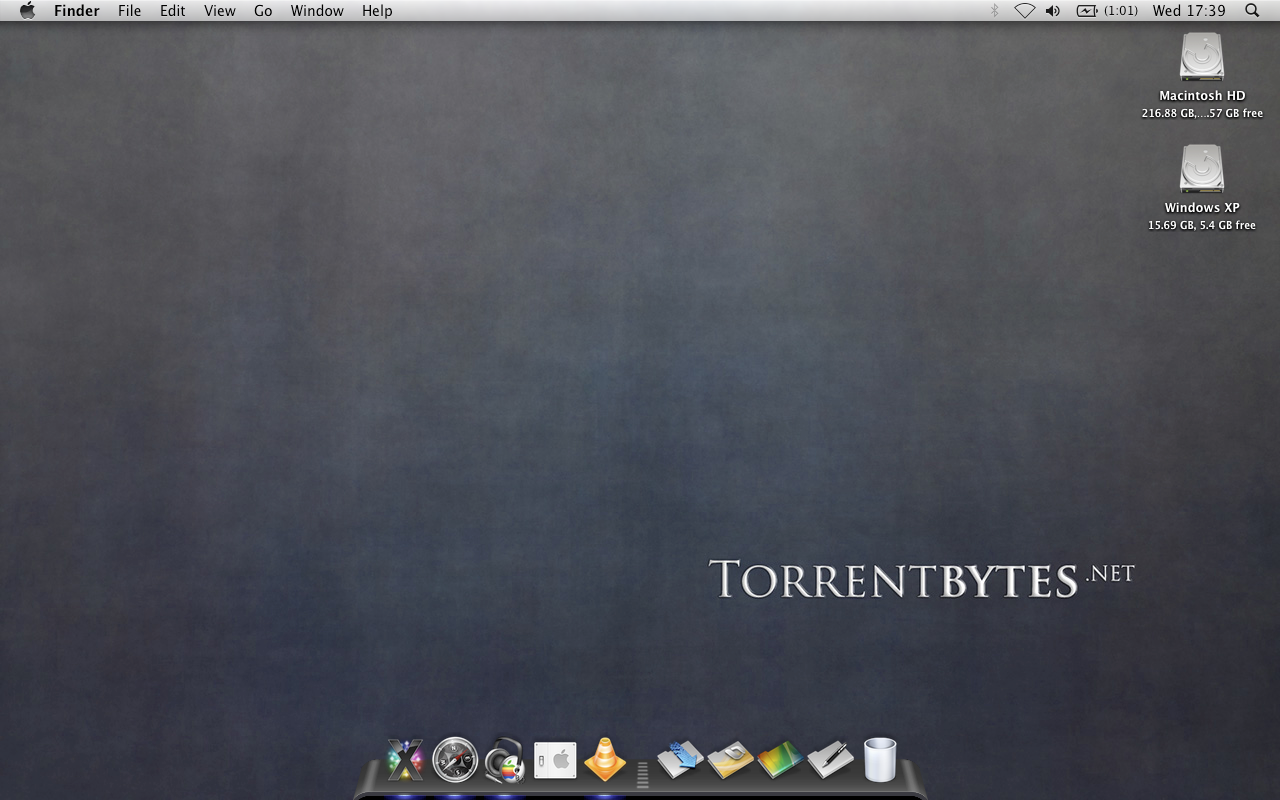Open System Preferences from the Dock
Image resolution: width=1280 pixels, height=800 pixels.
(x=555, y=761)
